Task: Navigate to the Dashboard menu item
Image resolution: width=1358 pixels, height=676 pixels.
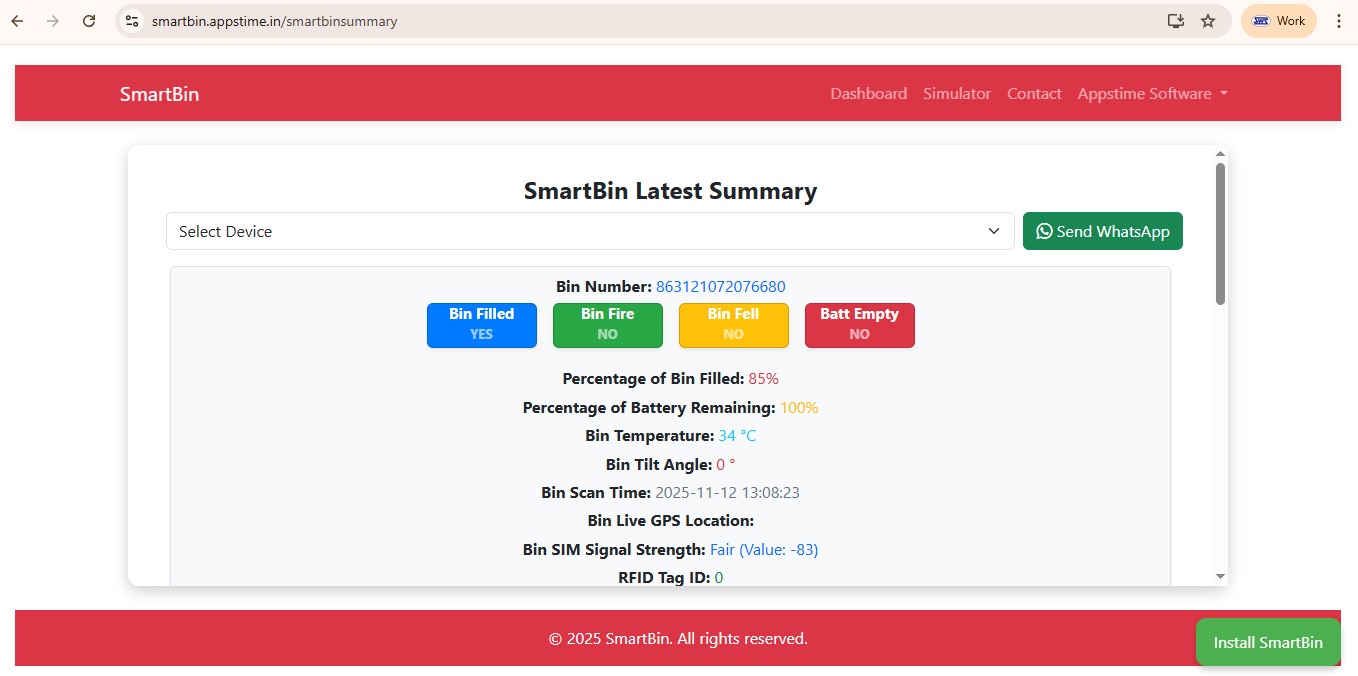Action: point(868,93)
